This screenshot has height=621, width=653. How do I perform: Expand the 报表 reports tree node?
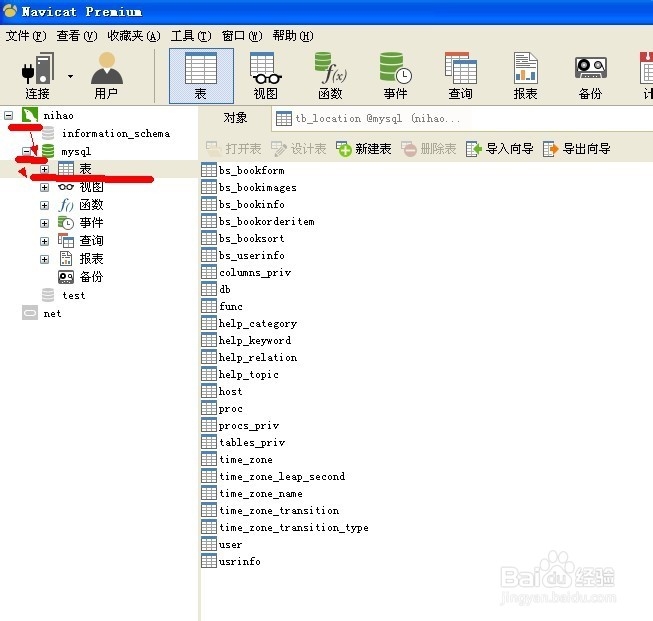click(45, 259)
